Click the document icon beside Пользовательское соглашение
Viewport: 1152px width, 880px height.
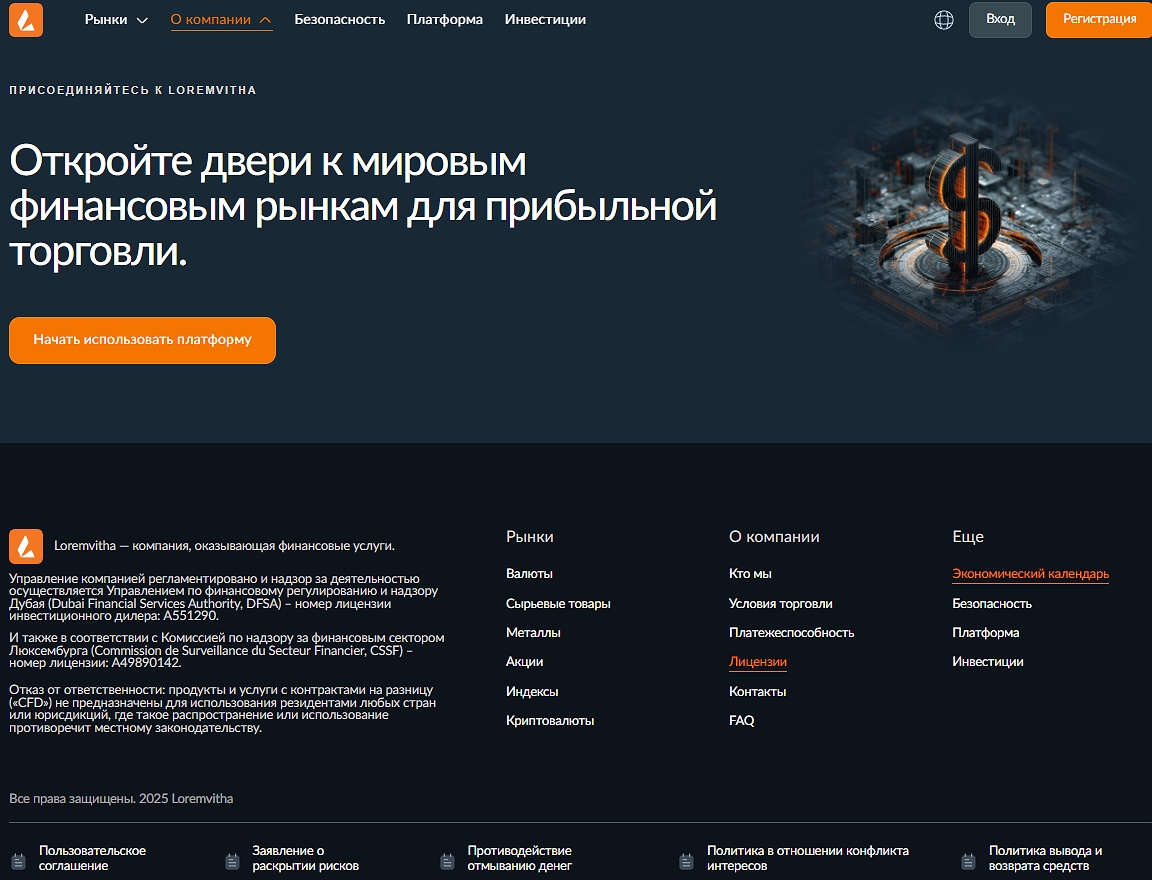18,860
